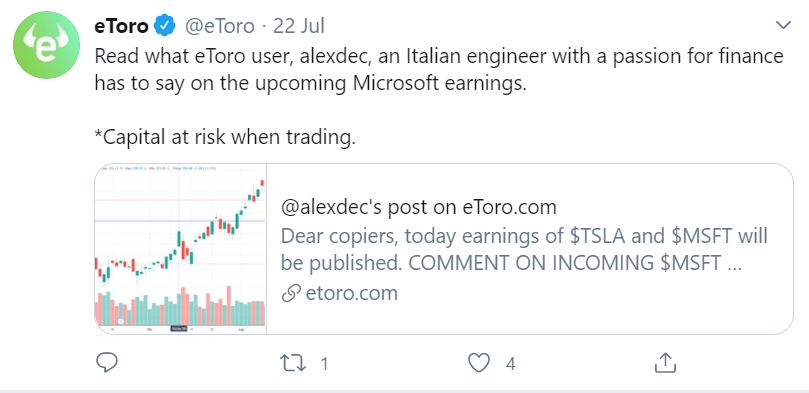Click the eToro display name
This screenshot has height=393, width=809.
tap(122, 26)
